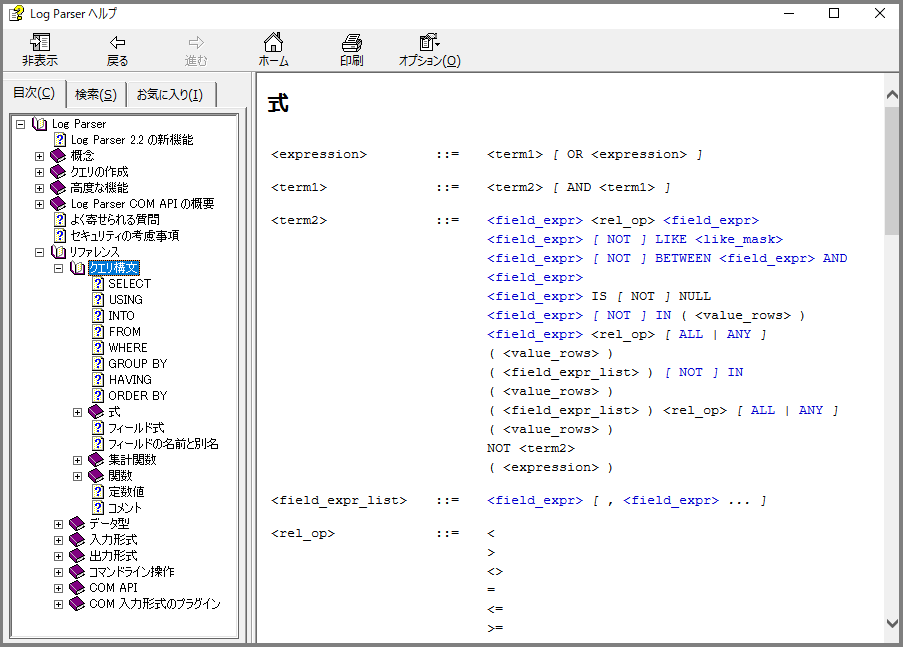
Task: Select the HAVING topic in the tree
Action: pyautogui.click(x=130, y=380)
